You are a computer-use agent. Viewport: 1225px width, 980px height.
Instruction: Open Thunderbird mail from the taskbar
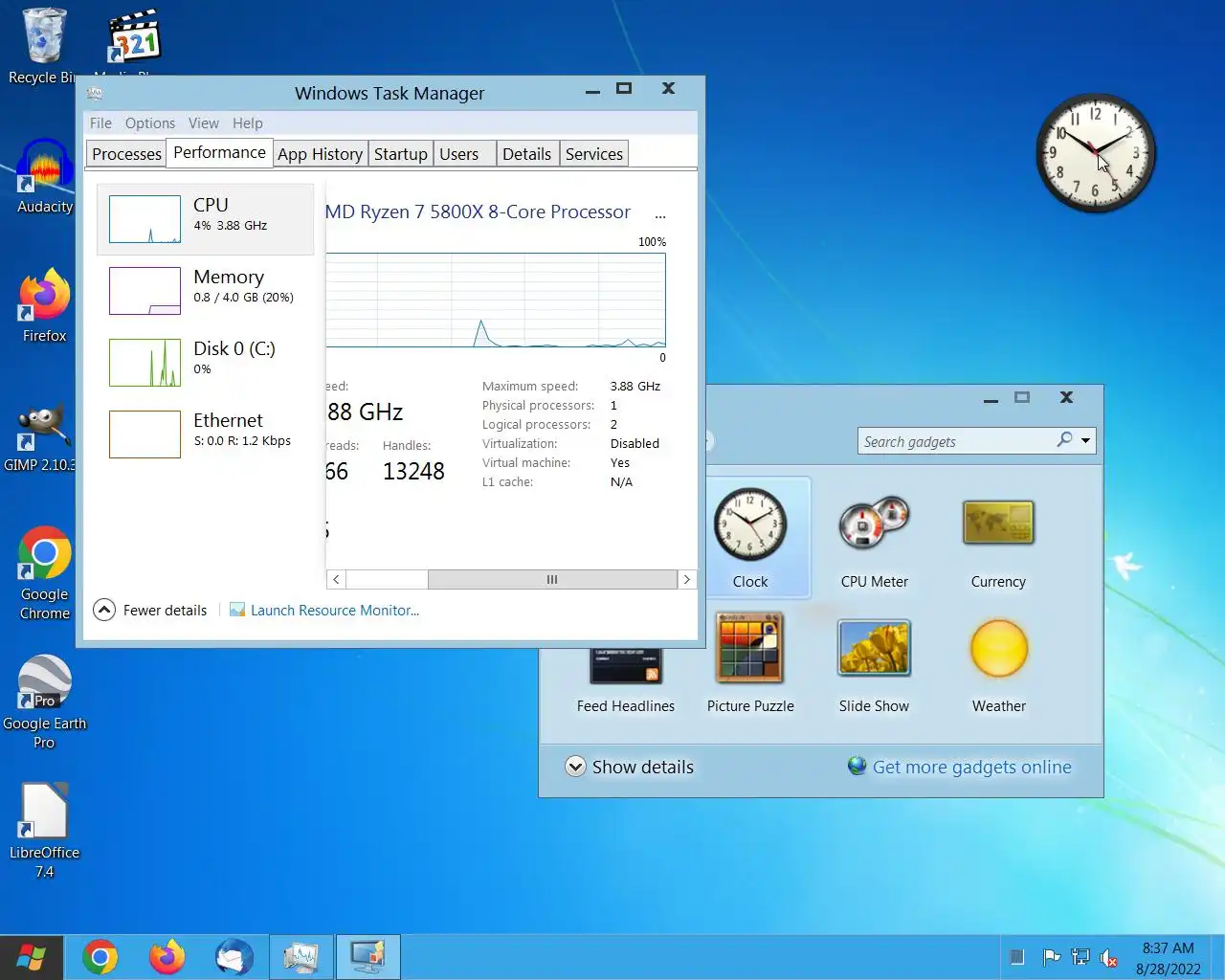pos(234,957)
